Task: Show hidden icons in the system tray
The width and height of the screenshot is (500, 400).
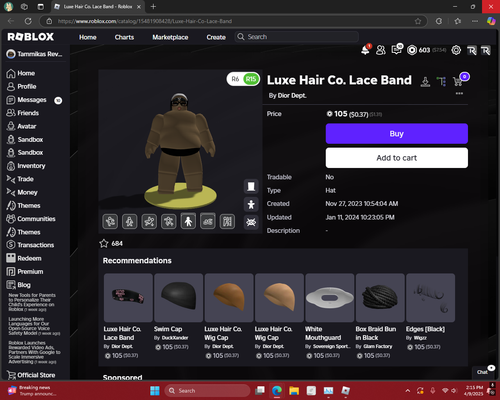Action: tap(408, 391)
